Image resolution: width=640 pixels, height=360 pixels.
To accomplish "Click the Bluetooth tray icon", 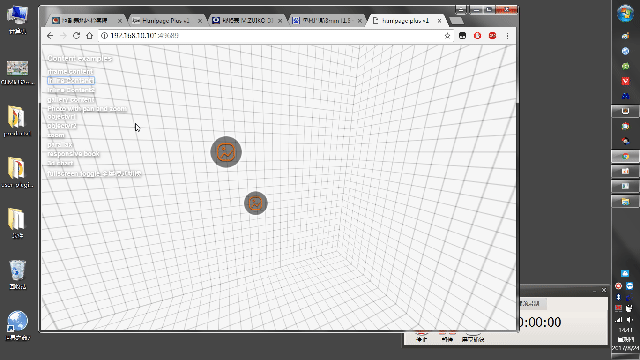I will (619, 297).
